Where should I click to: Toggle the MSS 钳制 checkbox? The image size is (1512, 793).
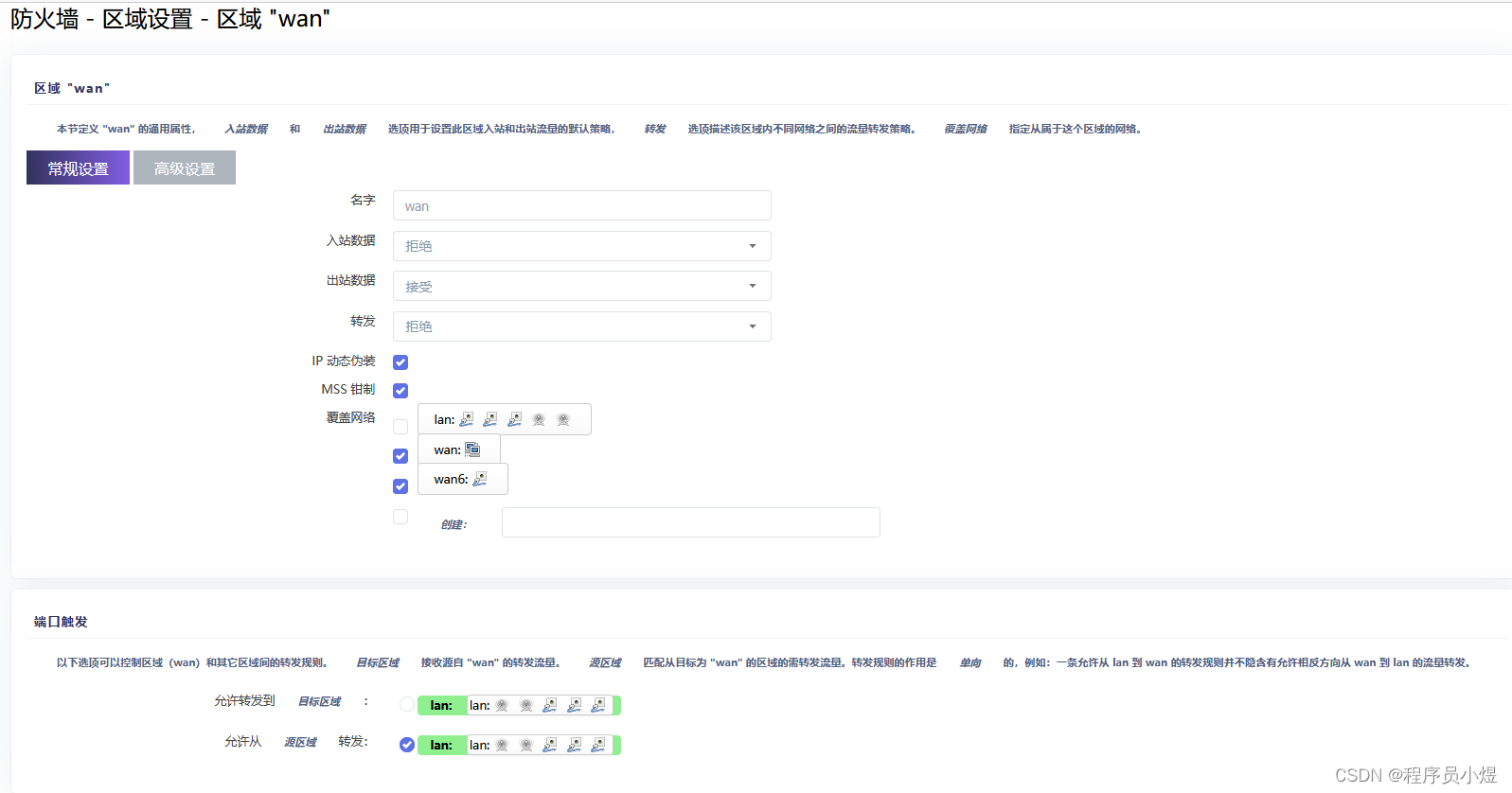coord(400,391)
